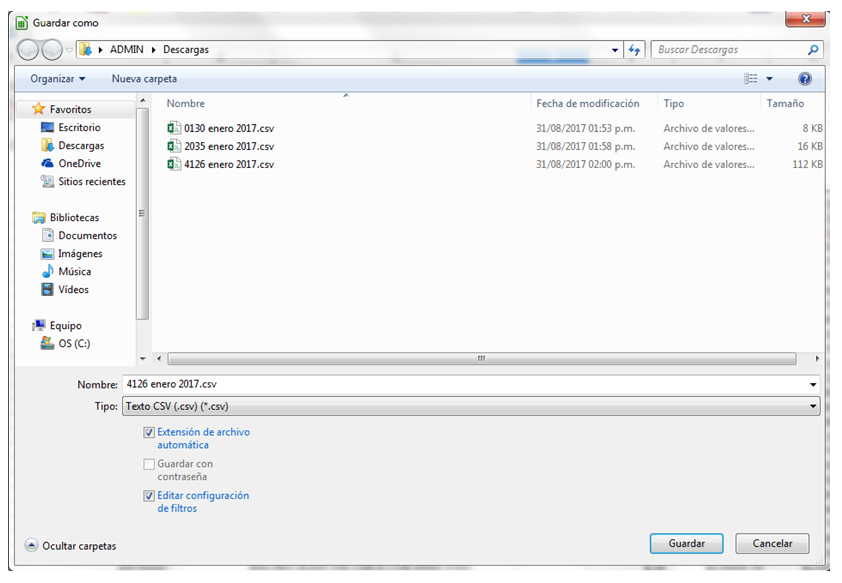
Task: Enable Guardar con contraseña checkbox
Action: 149,464
